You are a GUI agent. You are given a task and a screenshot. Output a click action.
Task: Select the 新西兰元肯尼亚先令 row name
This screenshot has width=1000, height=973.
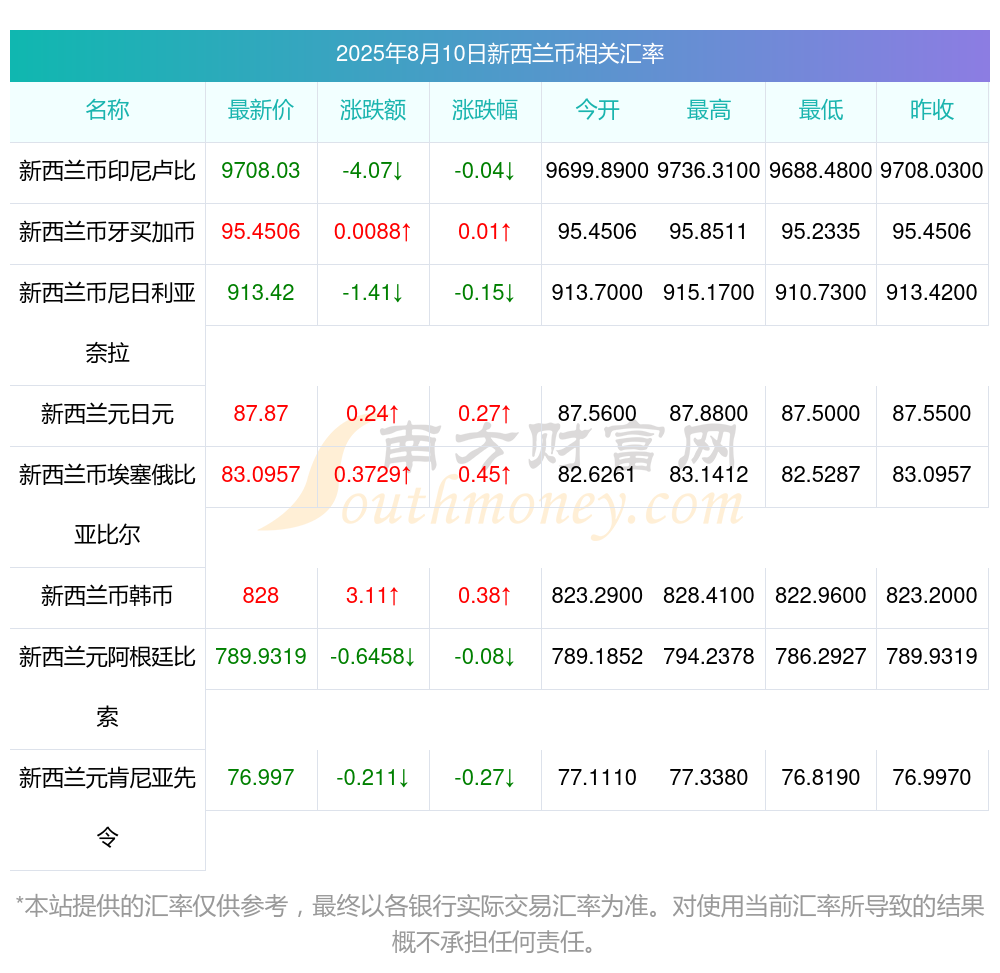click(107, 807)
